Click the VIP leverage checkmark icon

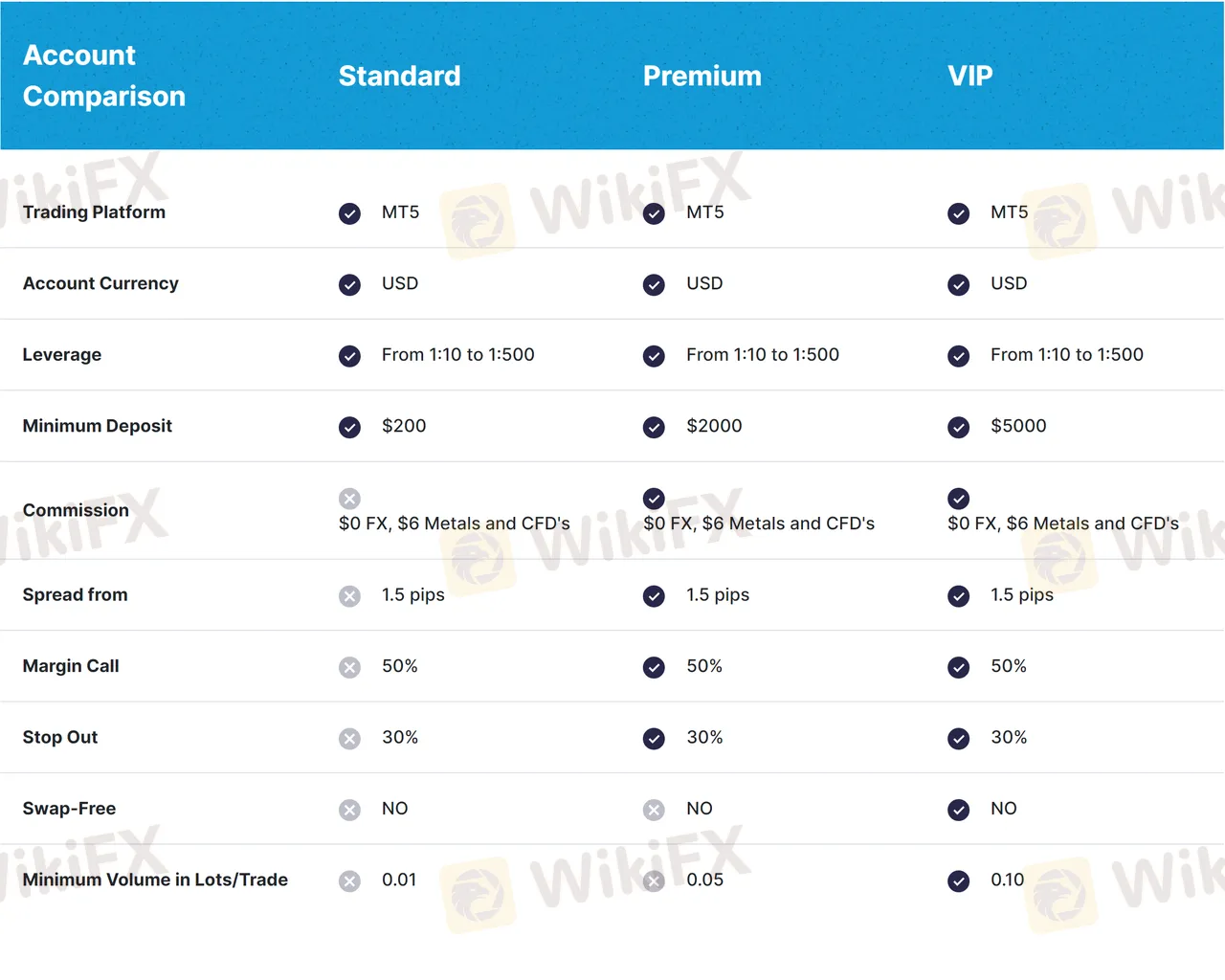(958, 356)
